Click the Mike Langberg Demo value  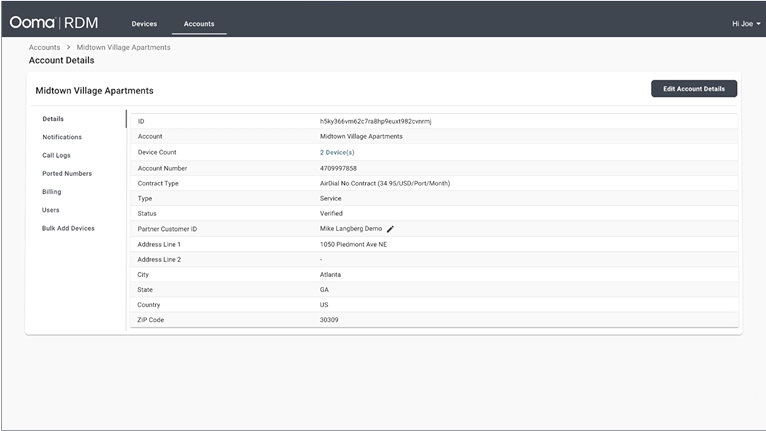pyautogui.click(x=351, y=229)
